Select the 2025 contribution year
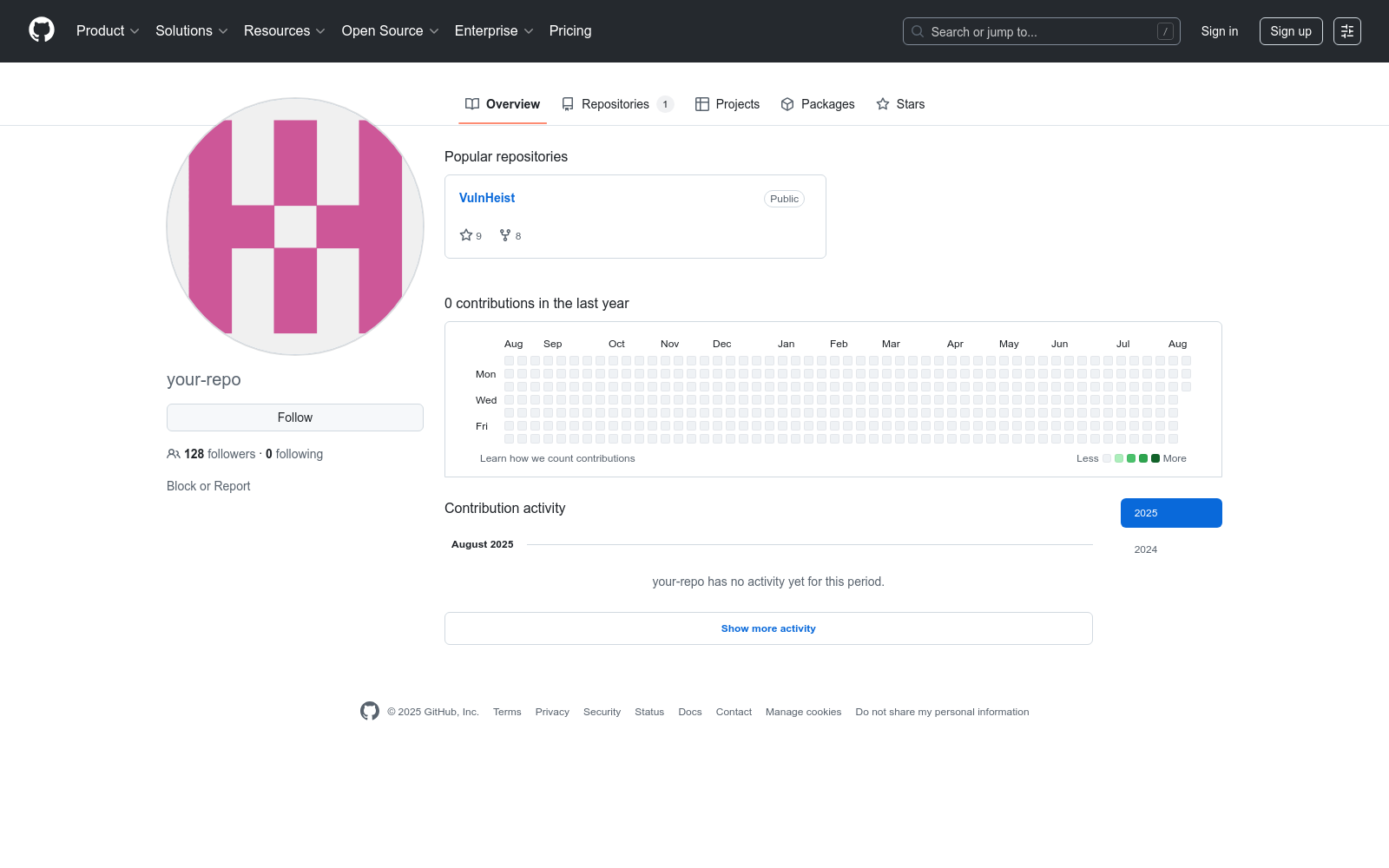This screenshot has height=868, width=1389. pos(1171,513)
